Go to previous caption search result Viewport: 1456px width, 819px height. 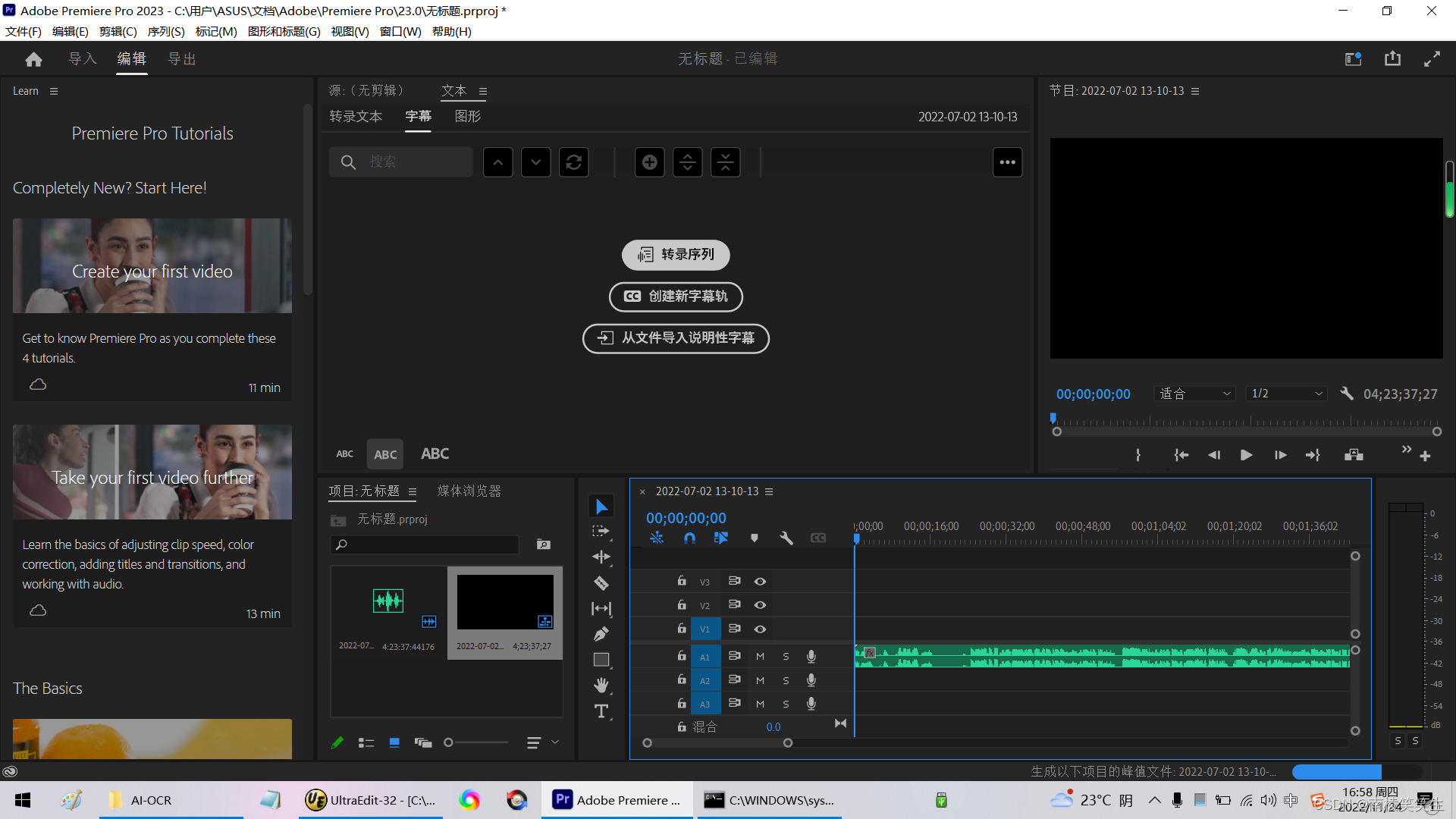click(x=498, y=162)
